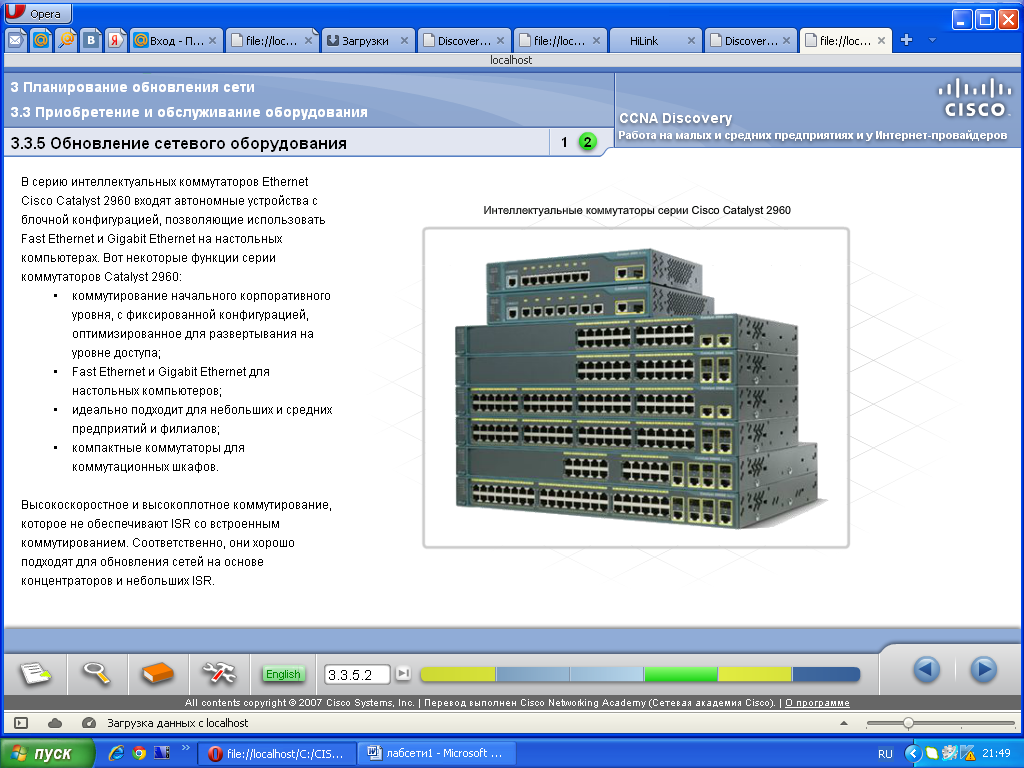Screen dimensions: 1024x768
Task: Go to page 1 of section 3.3.5
Action: (x=564, y=142)
